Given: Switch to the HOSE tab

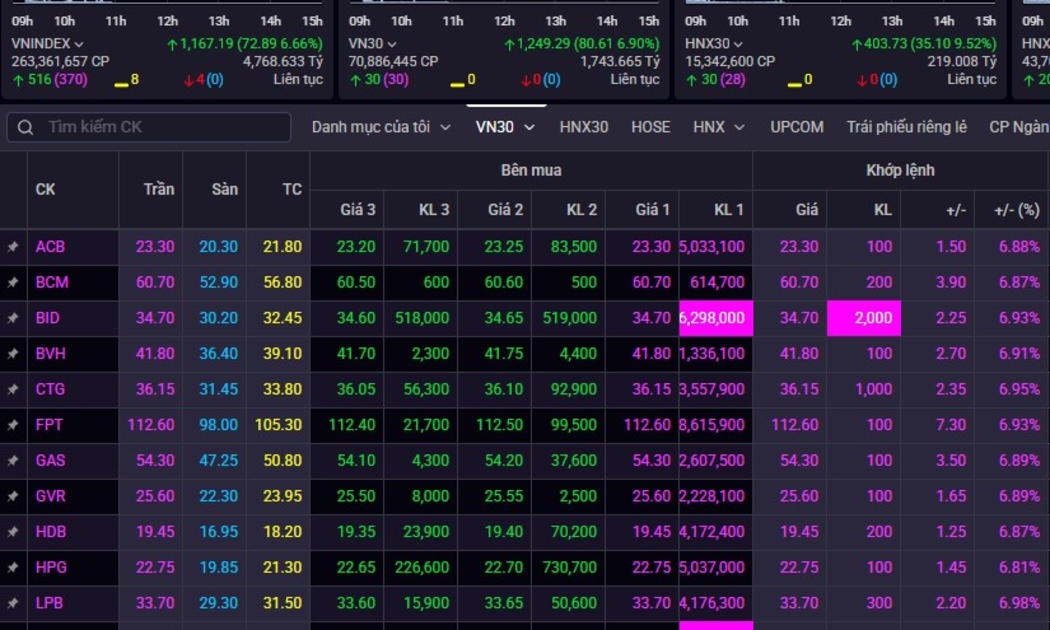Looking at the screenshot, I should 650,127.
